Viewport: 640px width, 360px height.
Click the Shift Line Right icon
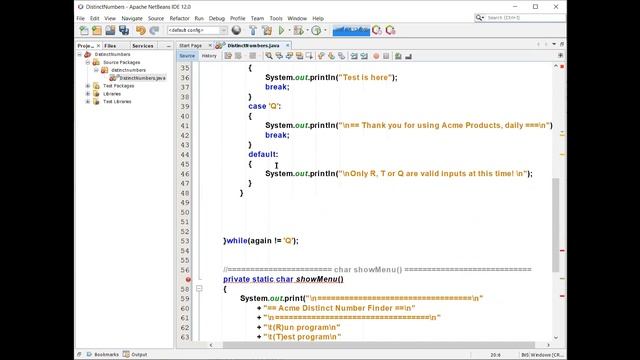364,56
